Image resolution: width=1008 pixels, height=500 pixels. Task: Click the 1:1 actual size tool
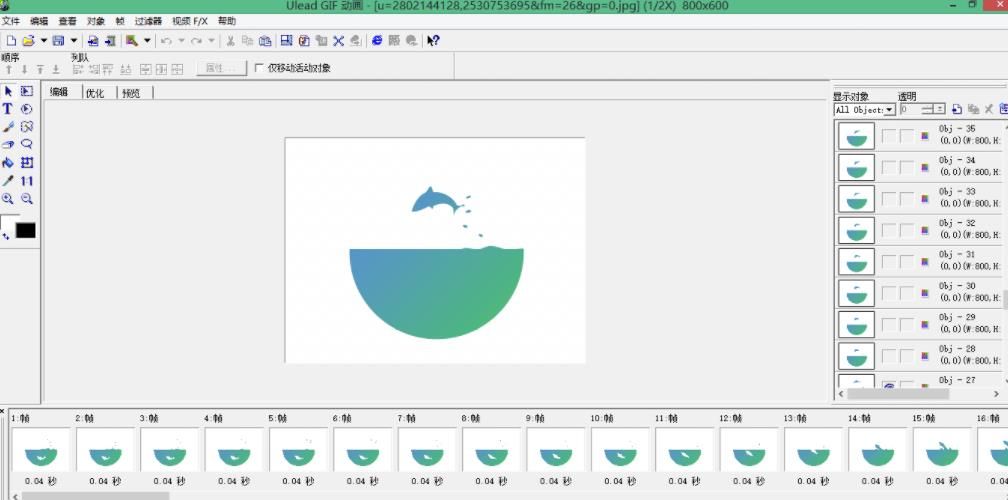(x=26, y=181)
